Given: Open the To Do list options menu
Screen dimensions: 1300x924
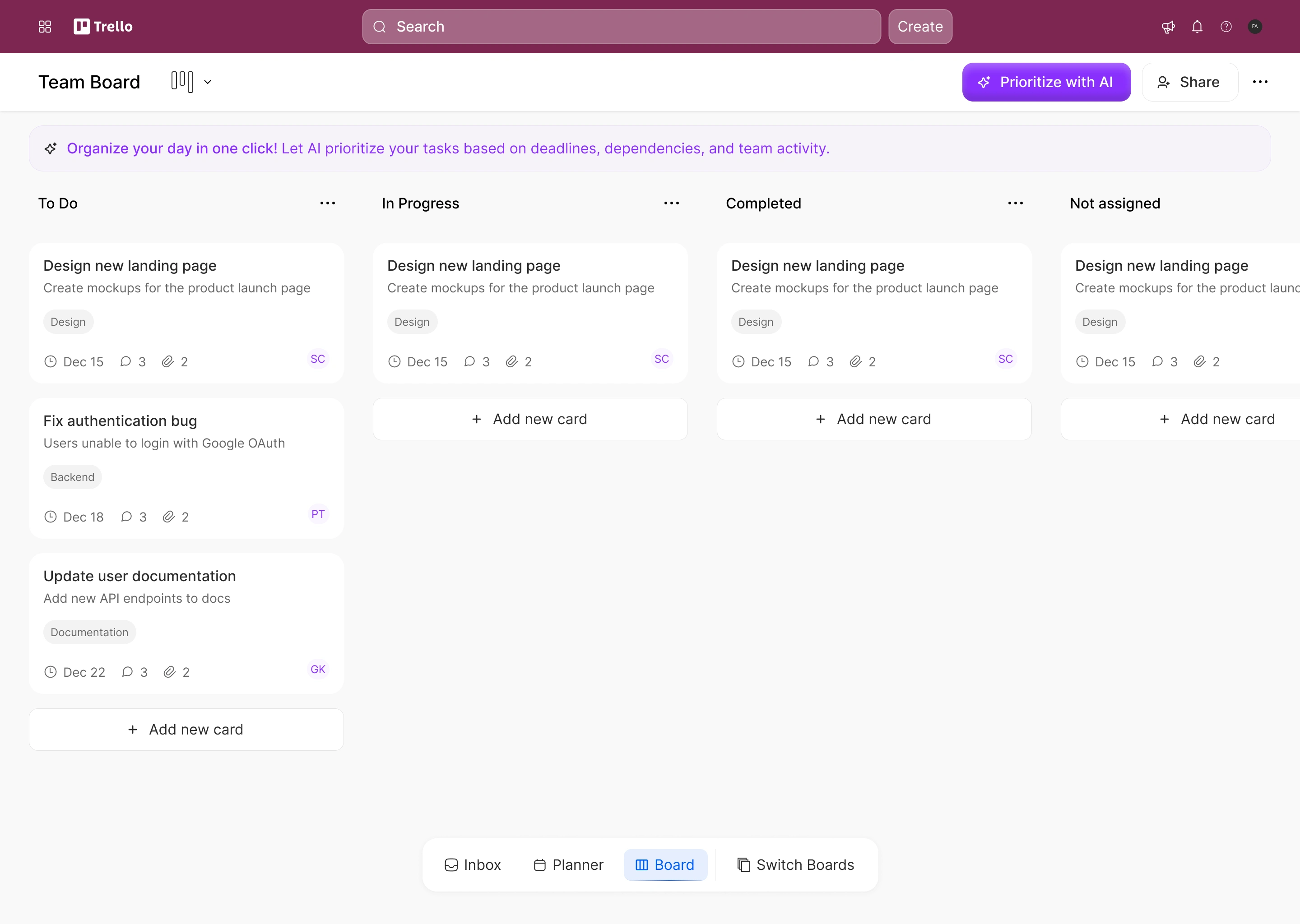Looking at the screenshot, I should pos(327,203).
